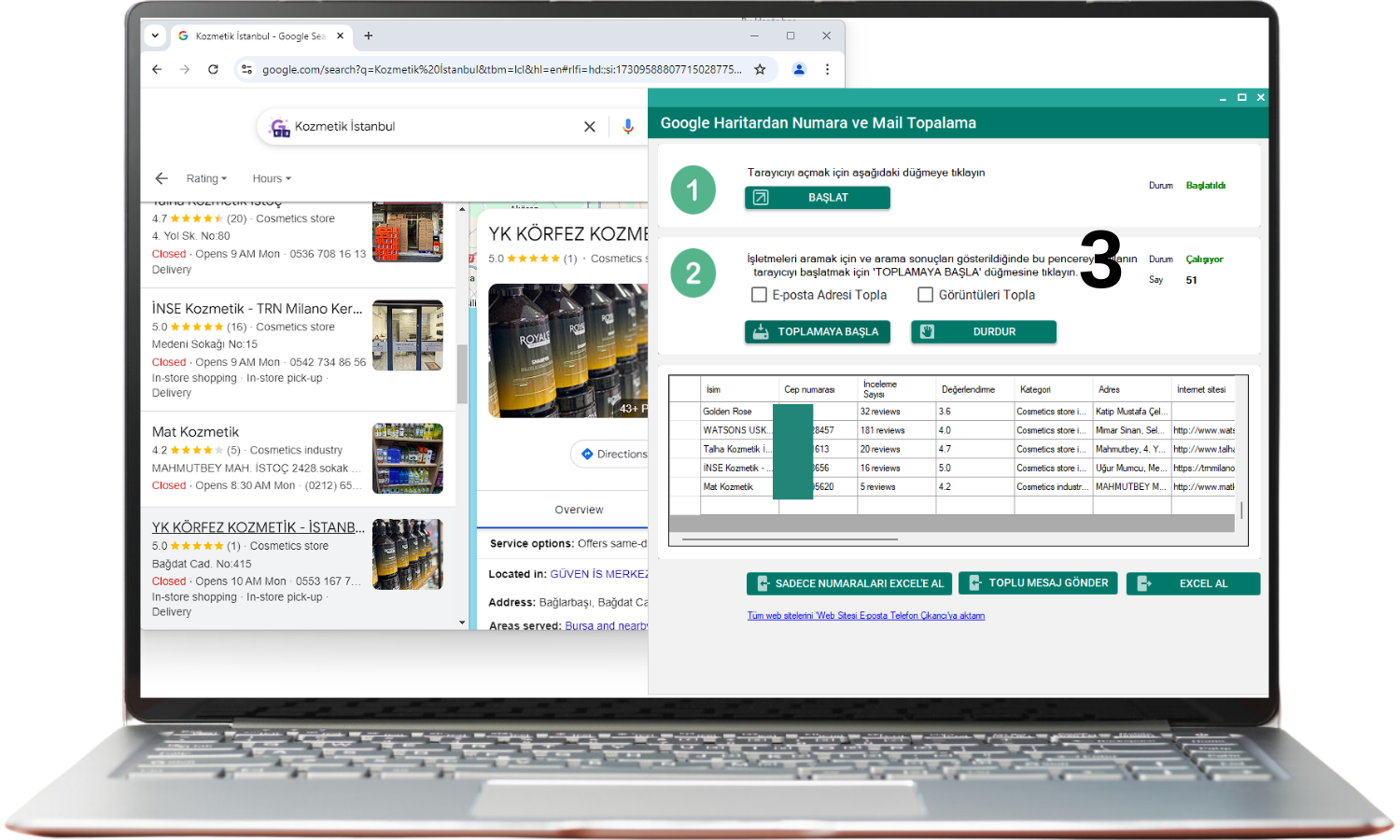Close the Kozmetik İstanbul tab
This screenshot has width=1400, height=840.
(340, 35)
